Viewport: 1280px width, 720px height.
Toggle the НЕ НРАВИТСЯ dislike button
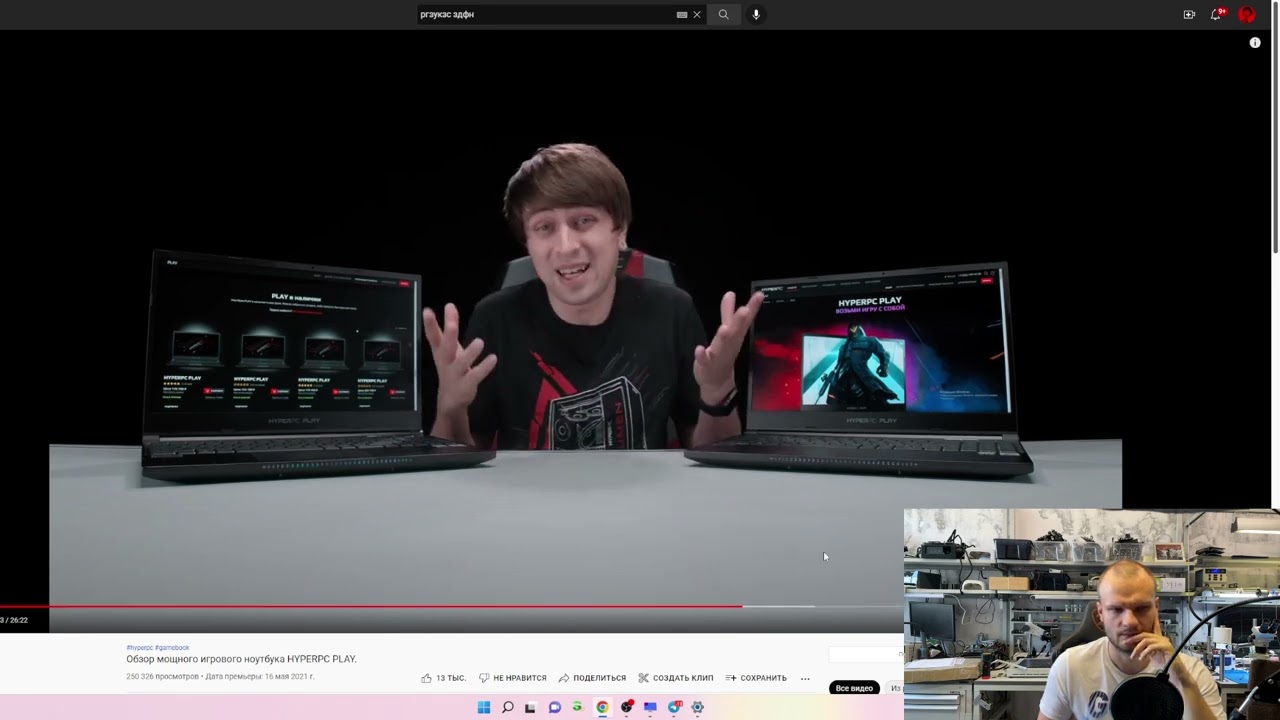pos(513,678)
